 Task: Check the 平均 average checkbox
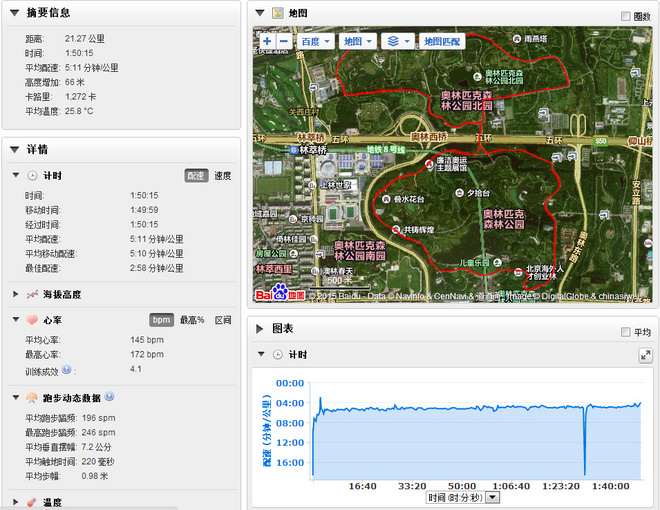coord(626,332)
